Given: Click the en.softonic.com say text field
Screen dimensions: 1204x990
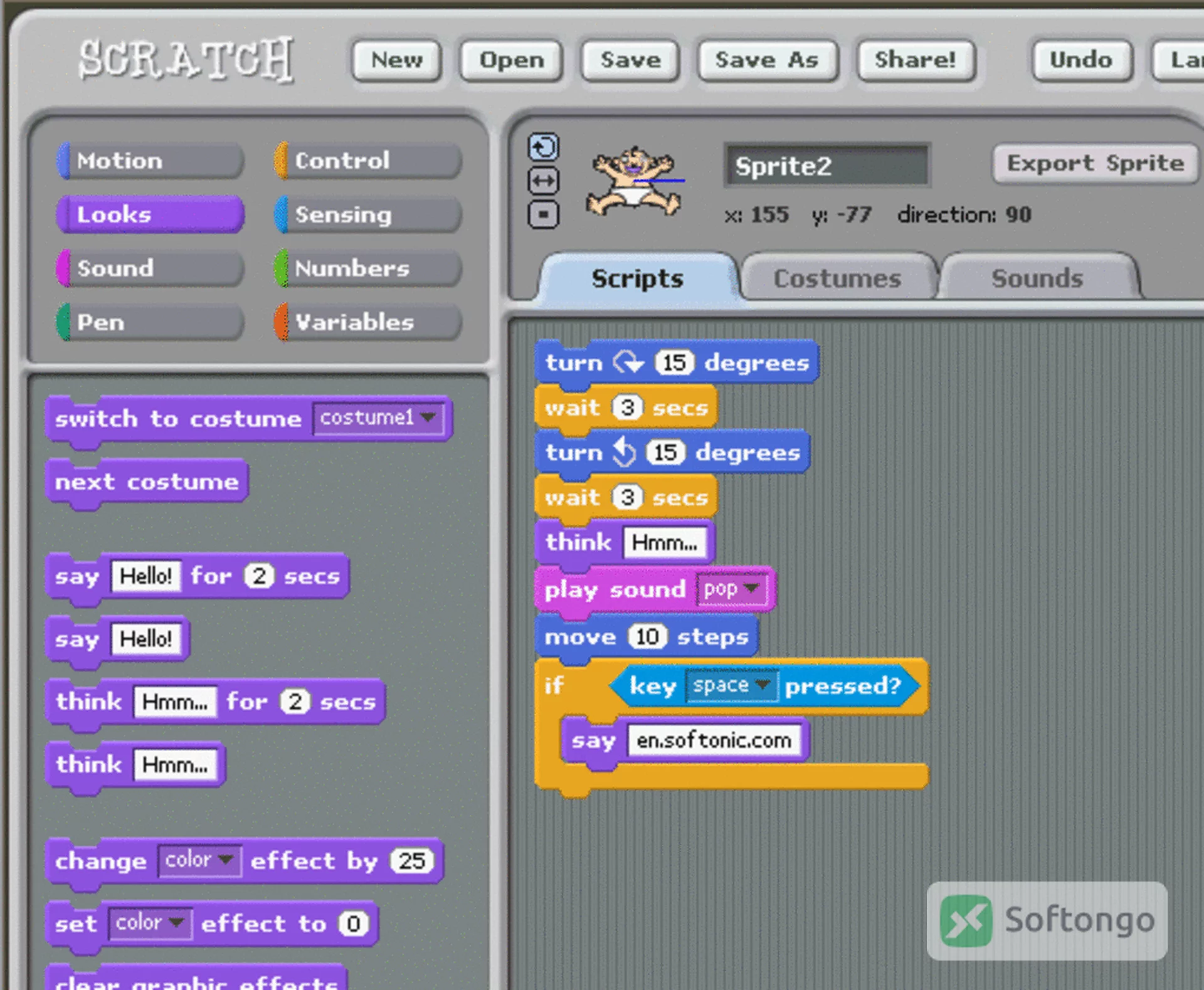Looking at the screenshot, I should 714,740.
